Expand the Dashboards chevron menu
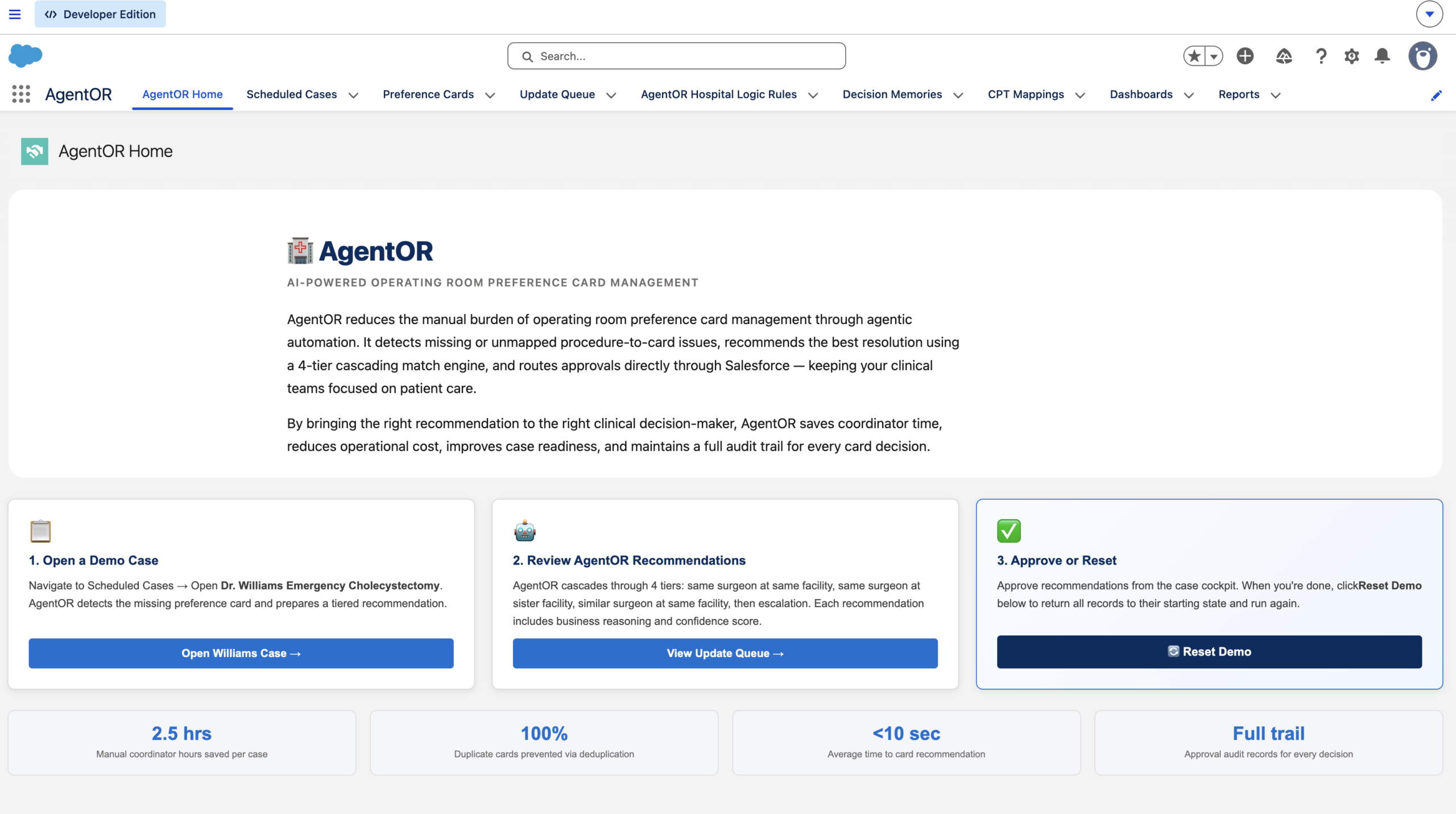This screenshot has height=814, width=1456. point(1189,95)
